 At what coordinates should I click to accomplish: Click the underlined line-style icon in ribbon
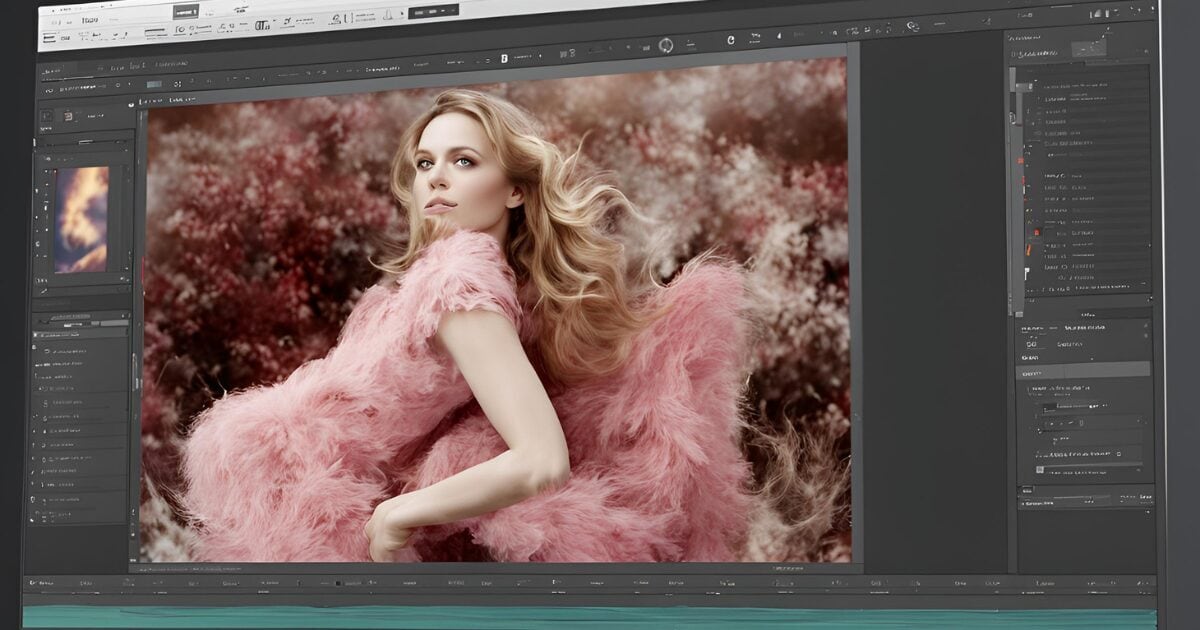click(x=155, y=33)
